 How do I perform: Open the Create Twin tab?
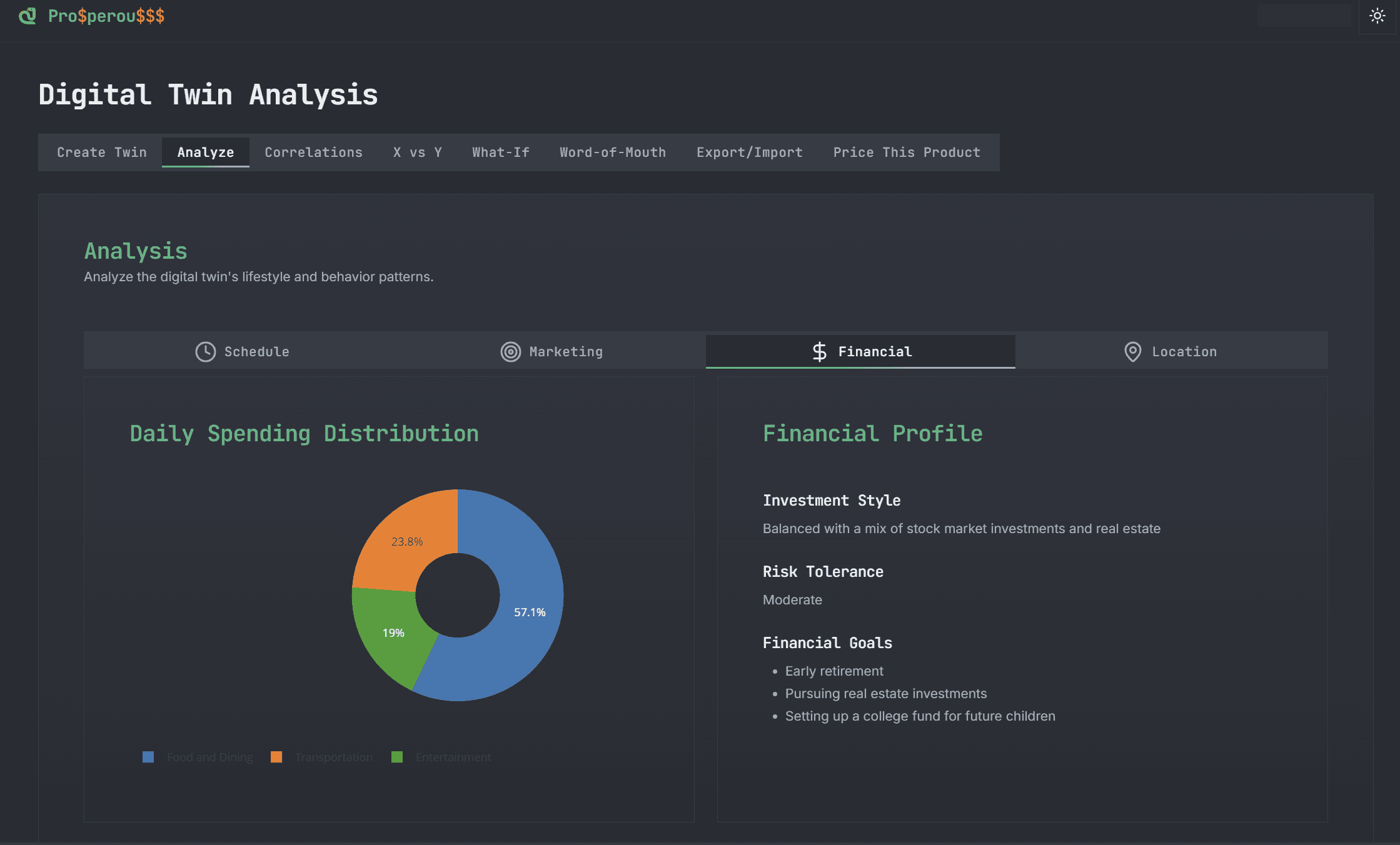point(102,152)
